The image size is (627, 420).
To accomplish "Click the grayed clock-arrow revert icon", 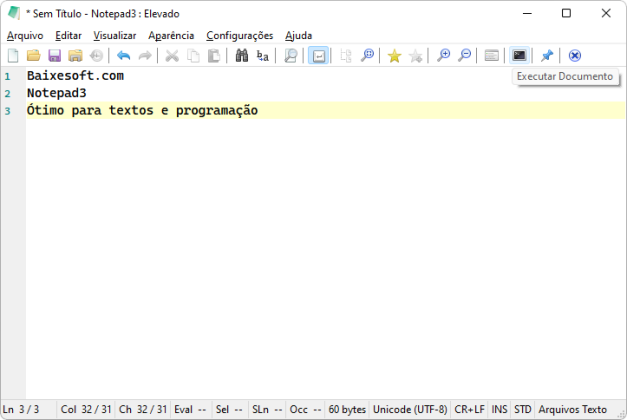I will point(96,56).
